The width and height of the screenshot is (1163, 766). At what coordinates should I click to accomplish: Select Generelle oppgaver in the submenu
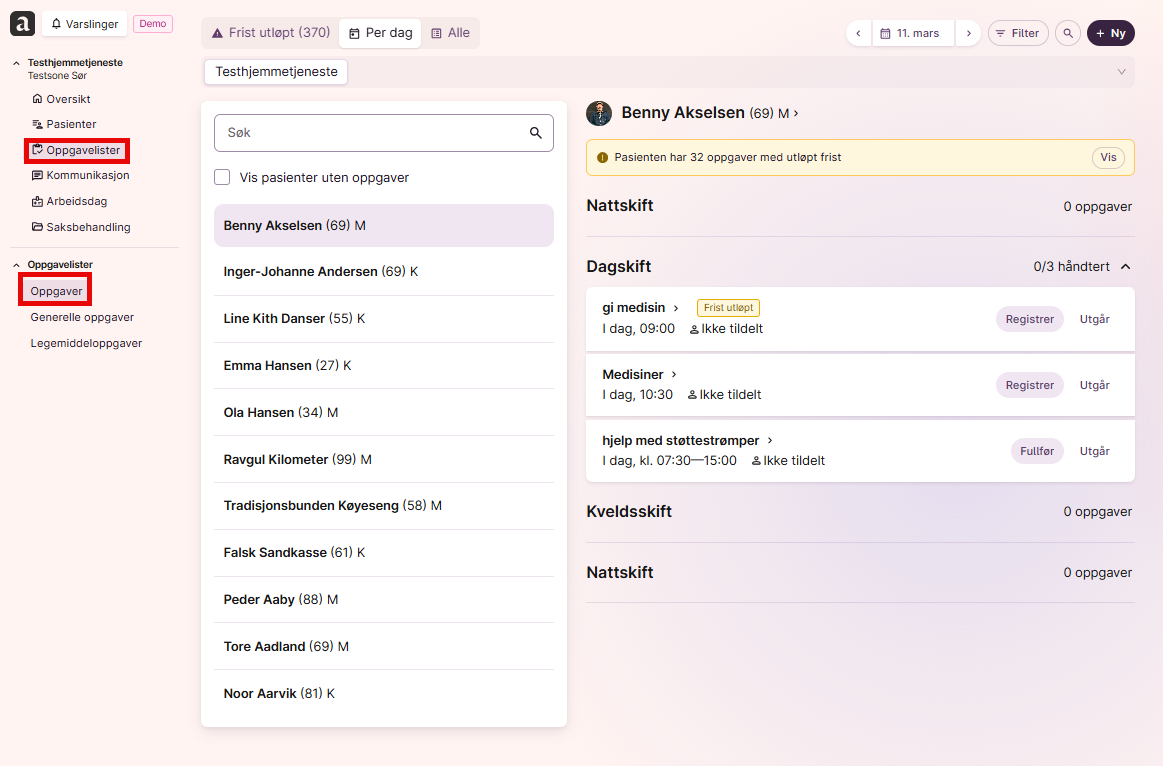pos(82,317)
